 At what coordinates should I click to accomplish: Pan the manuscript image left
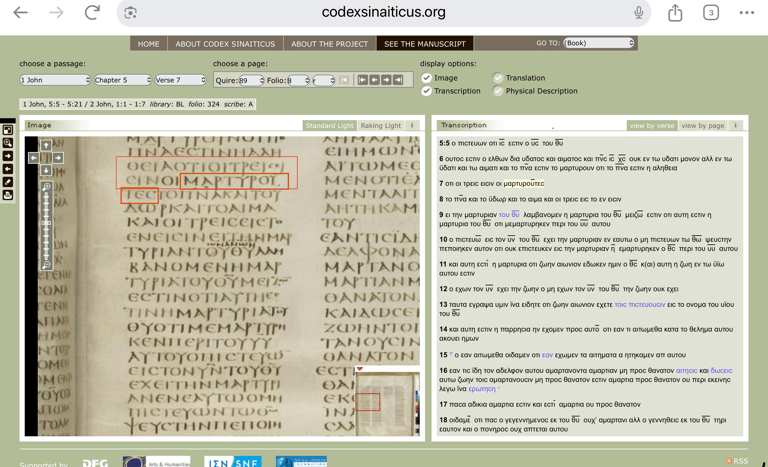[33, 158]
